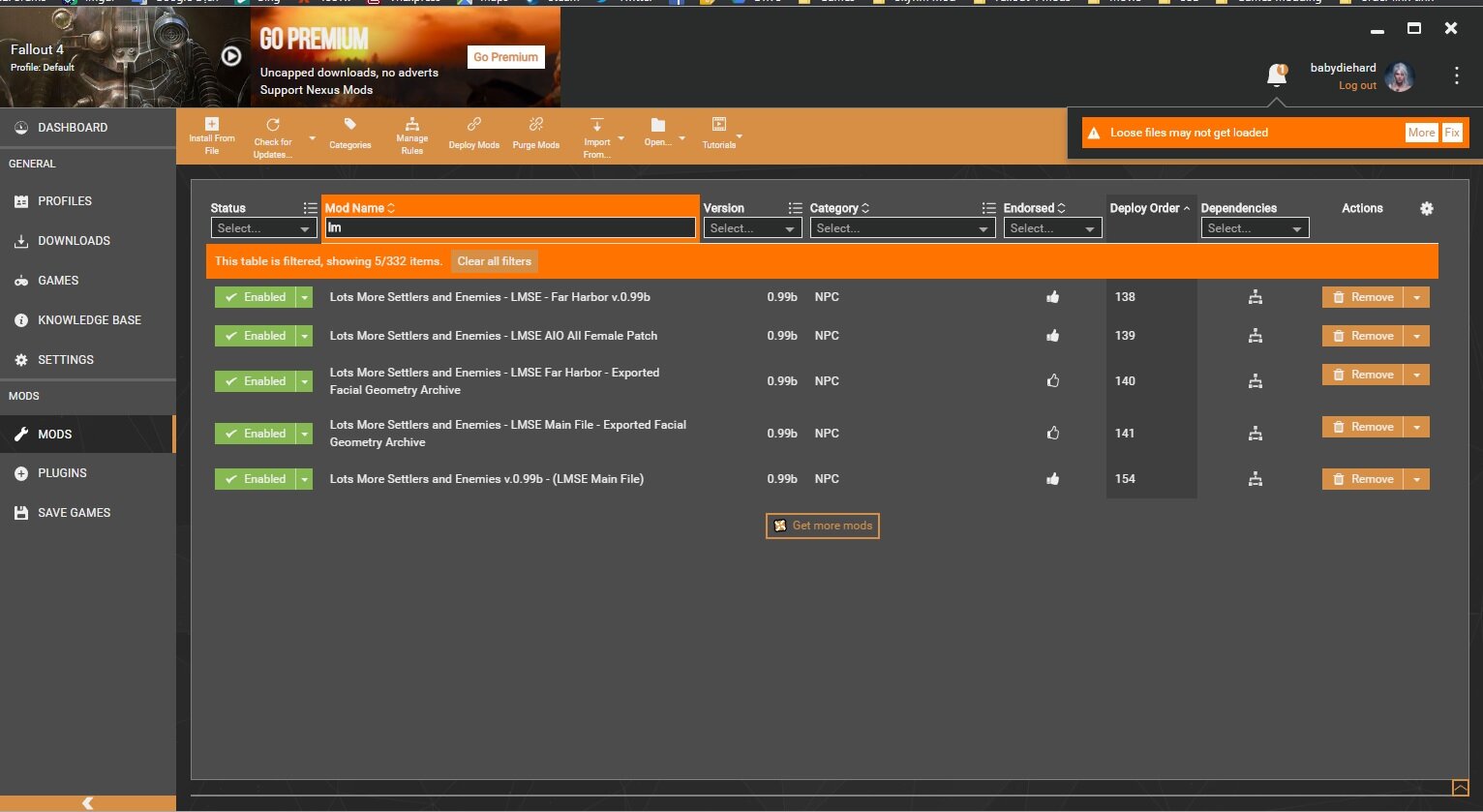Click Install From File toolbar icon
1483x812 pixels.
tap(212, 124)
